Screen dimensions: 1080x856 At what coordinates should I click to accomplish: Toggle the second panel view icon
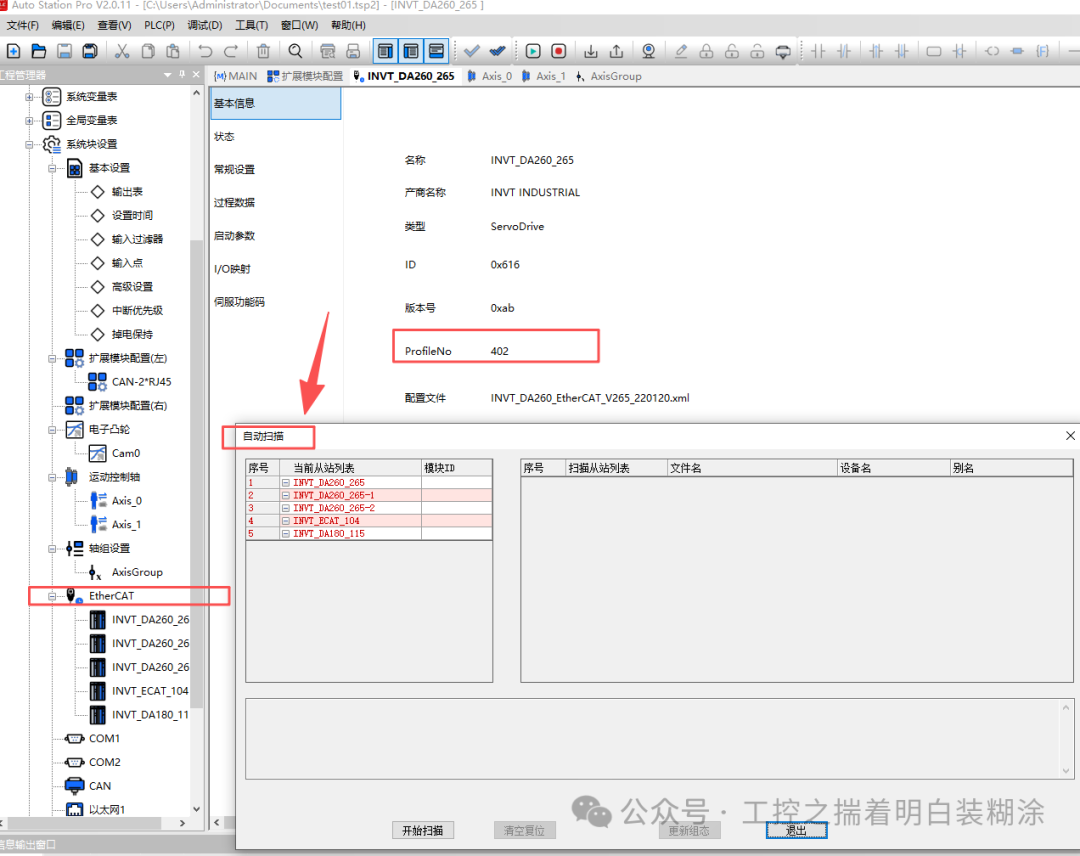coord(411,51)
